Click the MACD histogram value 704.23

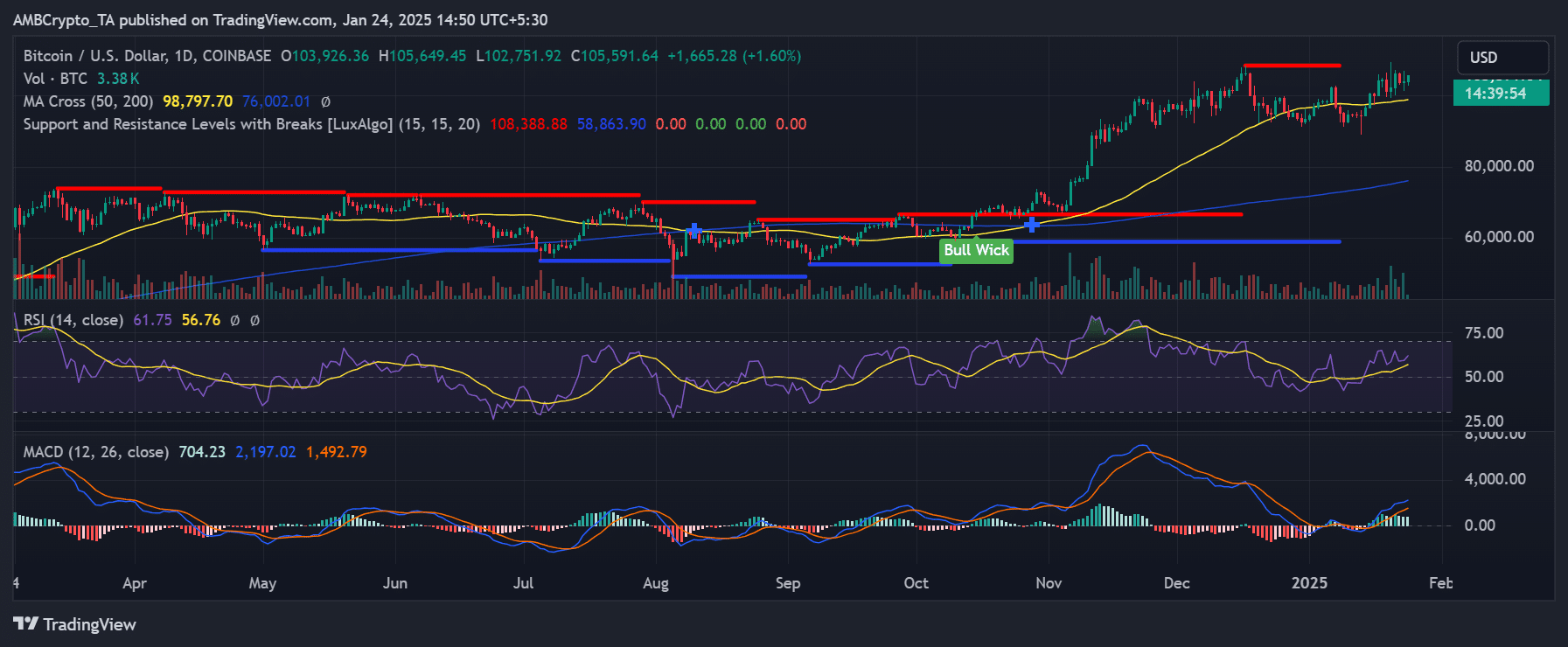[x=202, y=452]
